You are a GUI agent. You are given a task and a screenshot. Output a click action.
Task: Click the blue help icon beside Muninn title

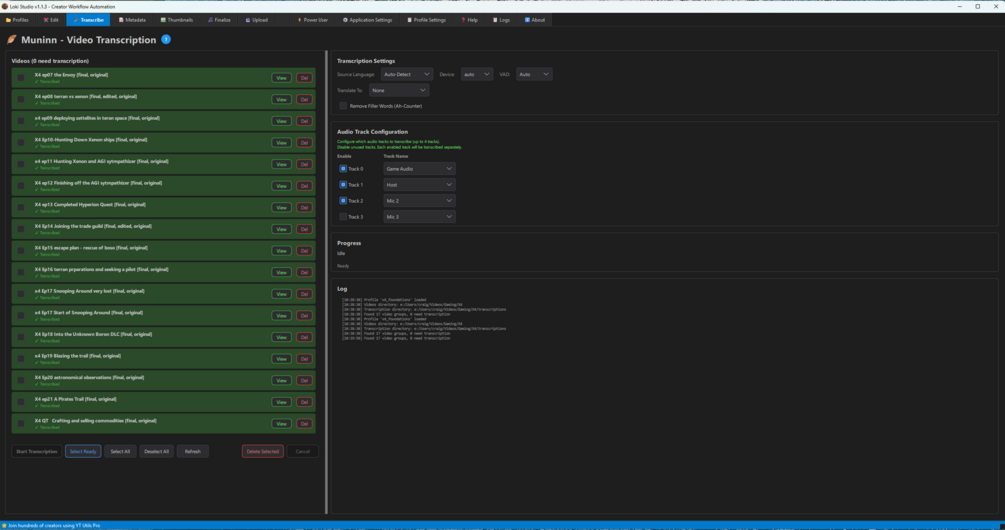[x=166, y=39]
